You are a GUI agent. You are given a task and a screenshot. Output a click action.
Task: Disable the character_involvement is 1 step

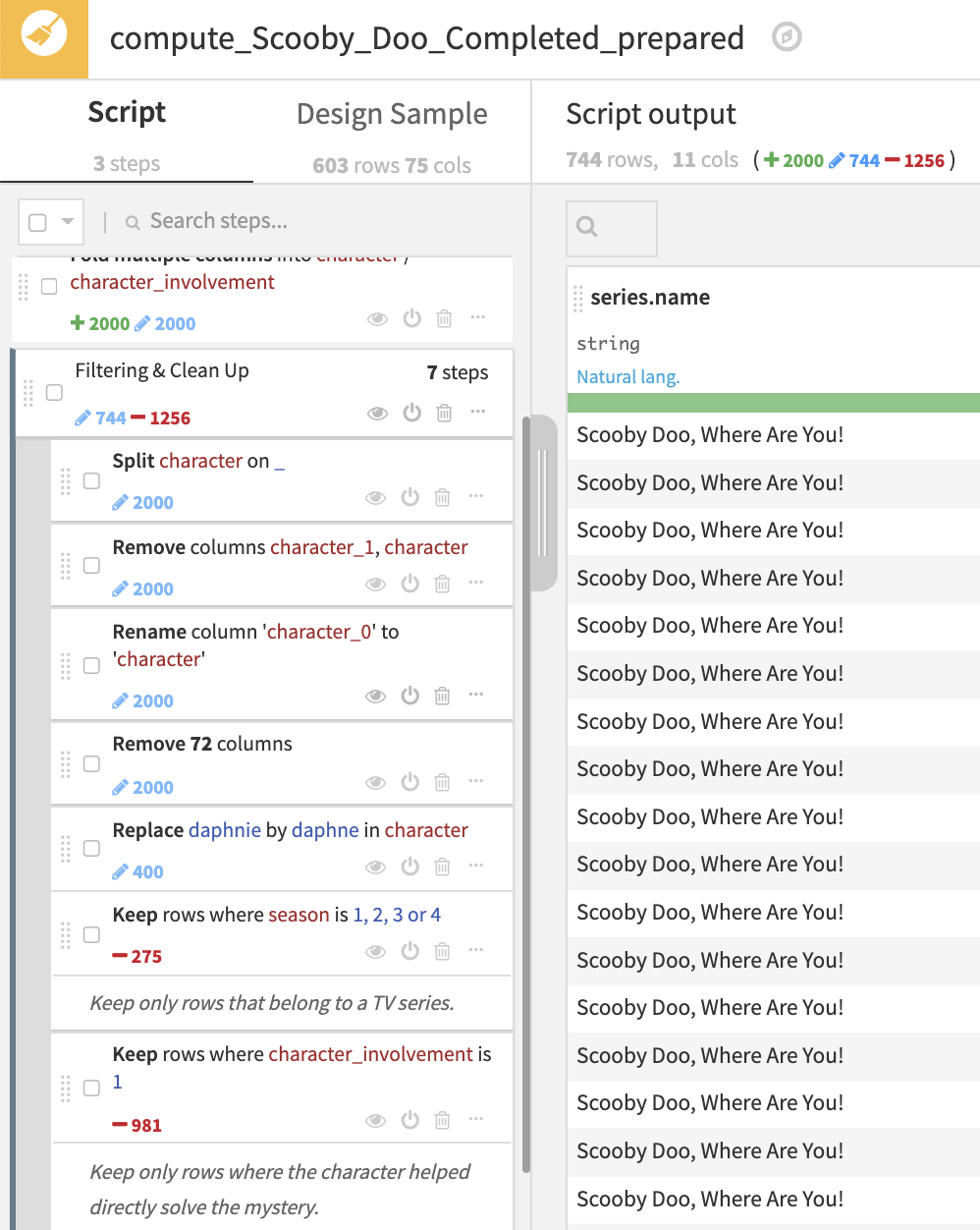coord(410,1120)
